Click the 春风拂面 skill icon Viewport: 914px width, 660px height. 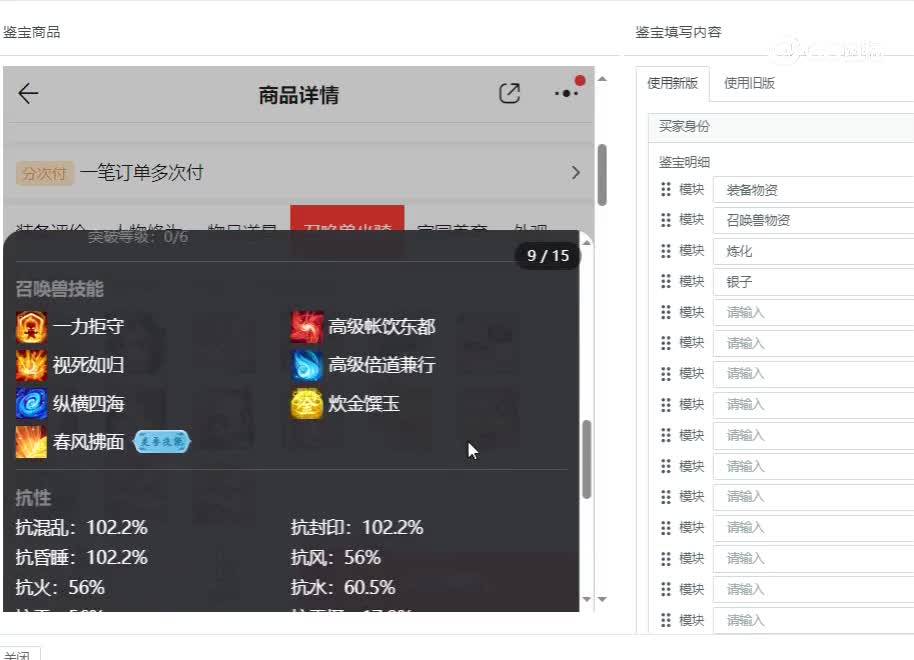[x=31, y=441]
